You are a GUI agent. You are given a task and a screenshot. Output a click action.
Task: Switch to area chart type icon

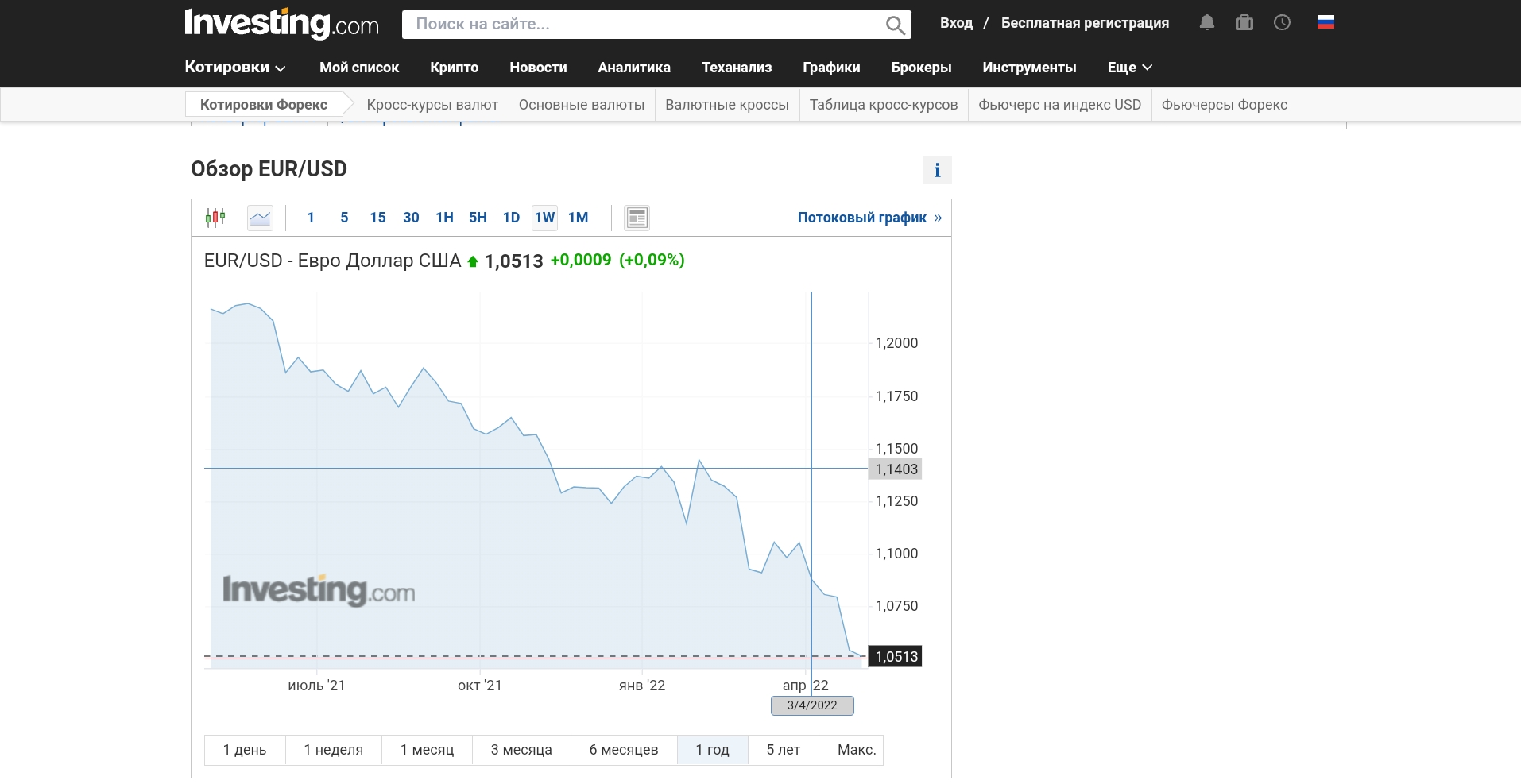(x=260, y=218)
